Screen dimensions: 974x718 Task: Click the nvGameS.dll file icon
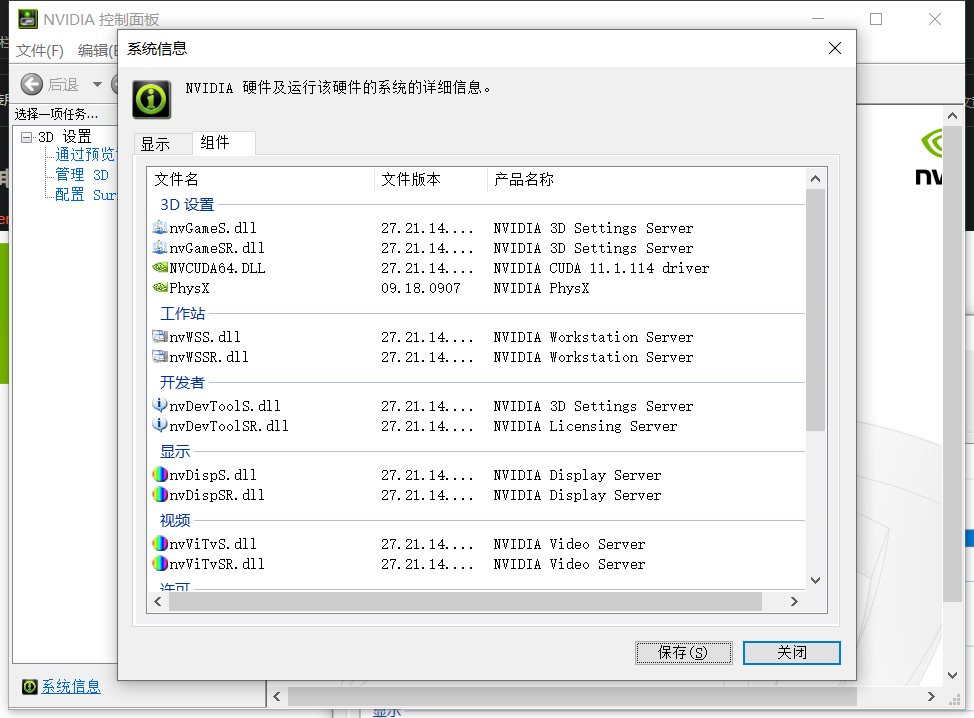pyautogui.click(x=160, y=228)
